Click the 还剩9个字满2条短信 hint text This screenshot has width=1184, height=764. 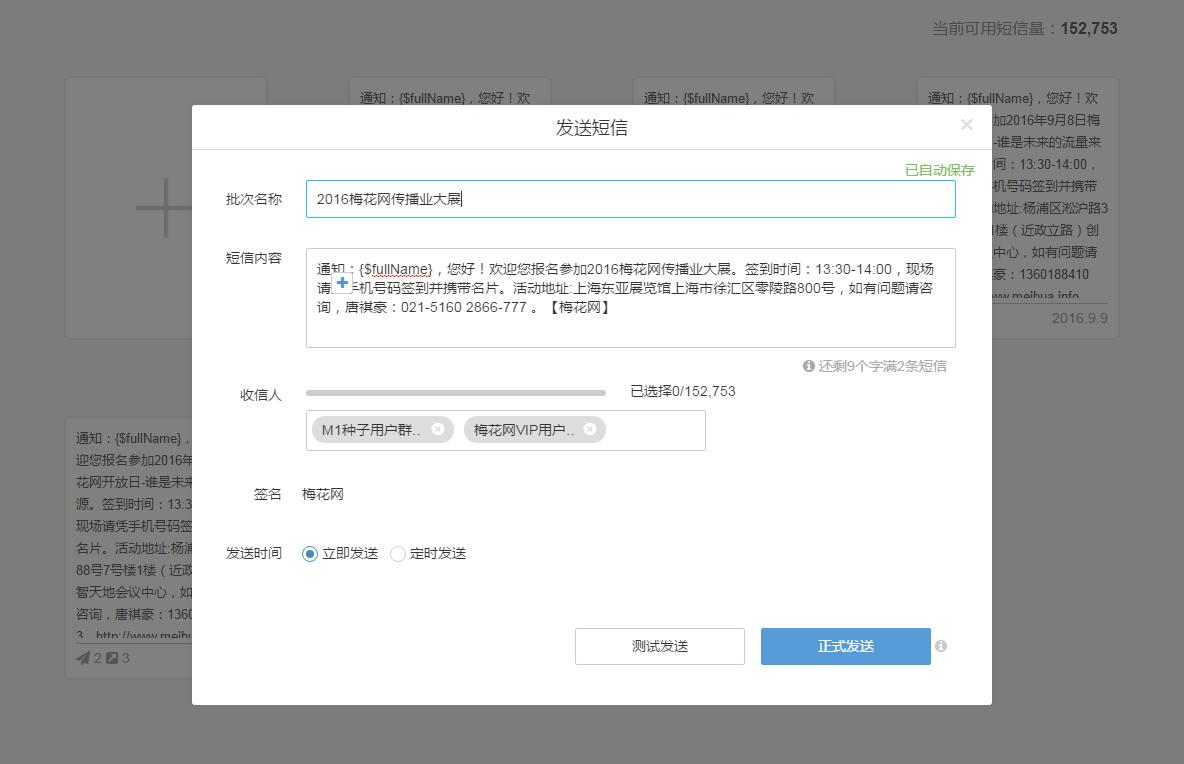(882, 365)
